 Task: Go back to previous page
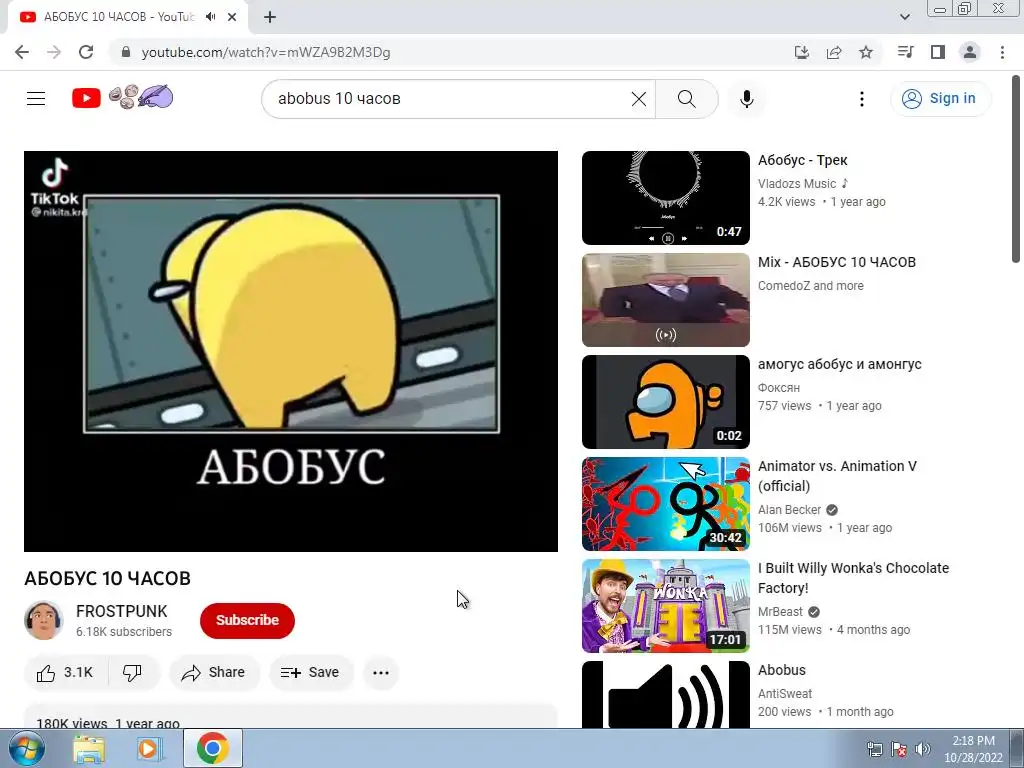point(22,52)
